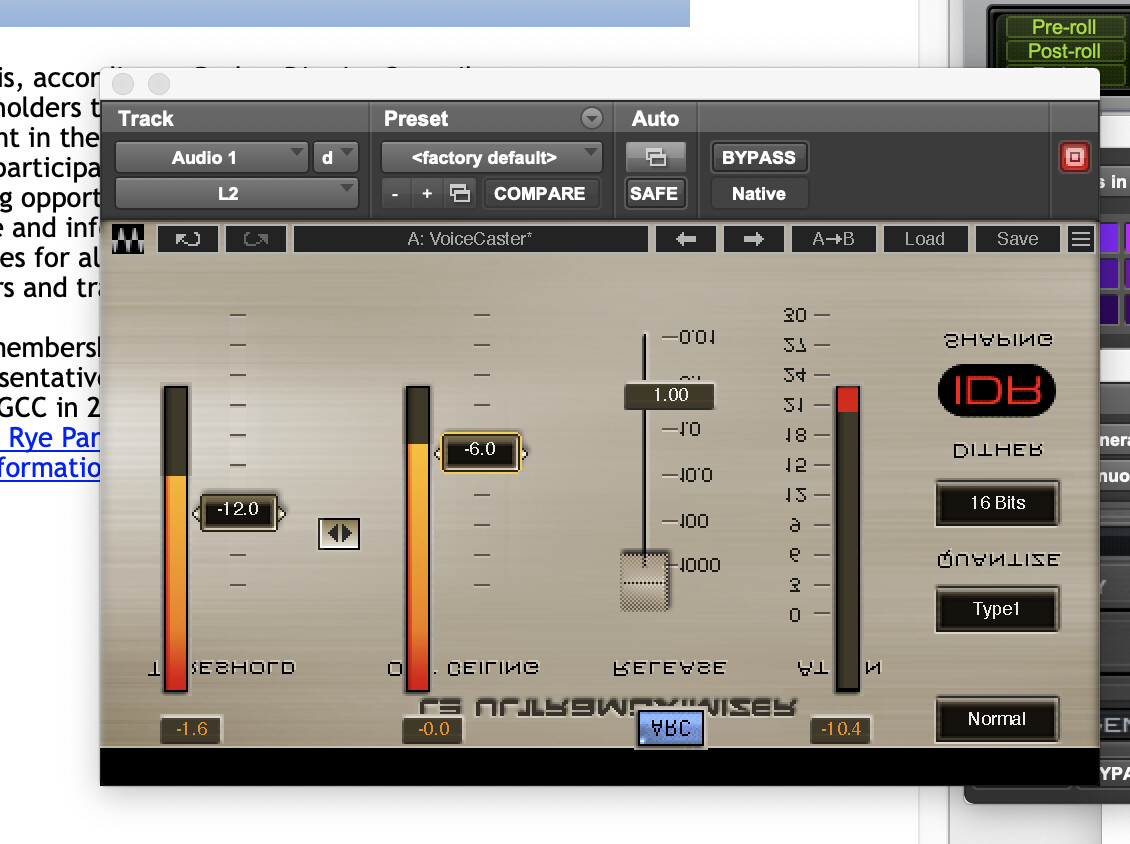Click the Threshold slider handle at -12.0
This screenshot has height=844, width=1130.
coord(239,512)
